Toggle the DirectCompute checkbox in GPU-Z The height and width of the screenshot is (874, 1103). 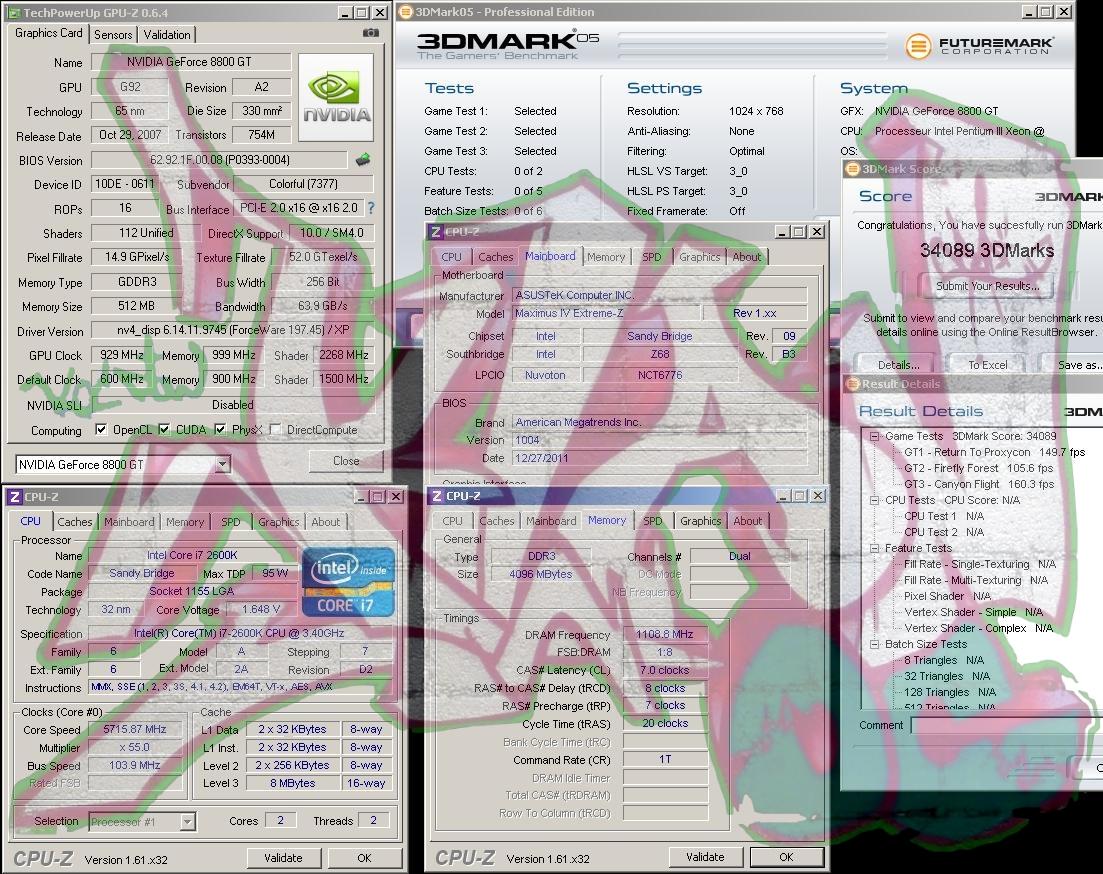[x=275, y=429]
